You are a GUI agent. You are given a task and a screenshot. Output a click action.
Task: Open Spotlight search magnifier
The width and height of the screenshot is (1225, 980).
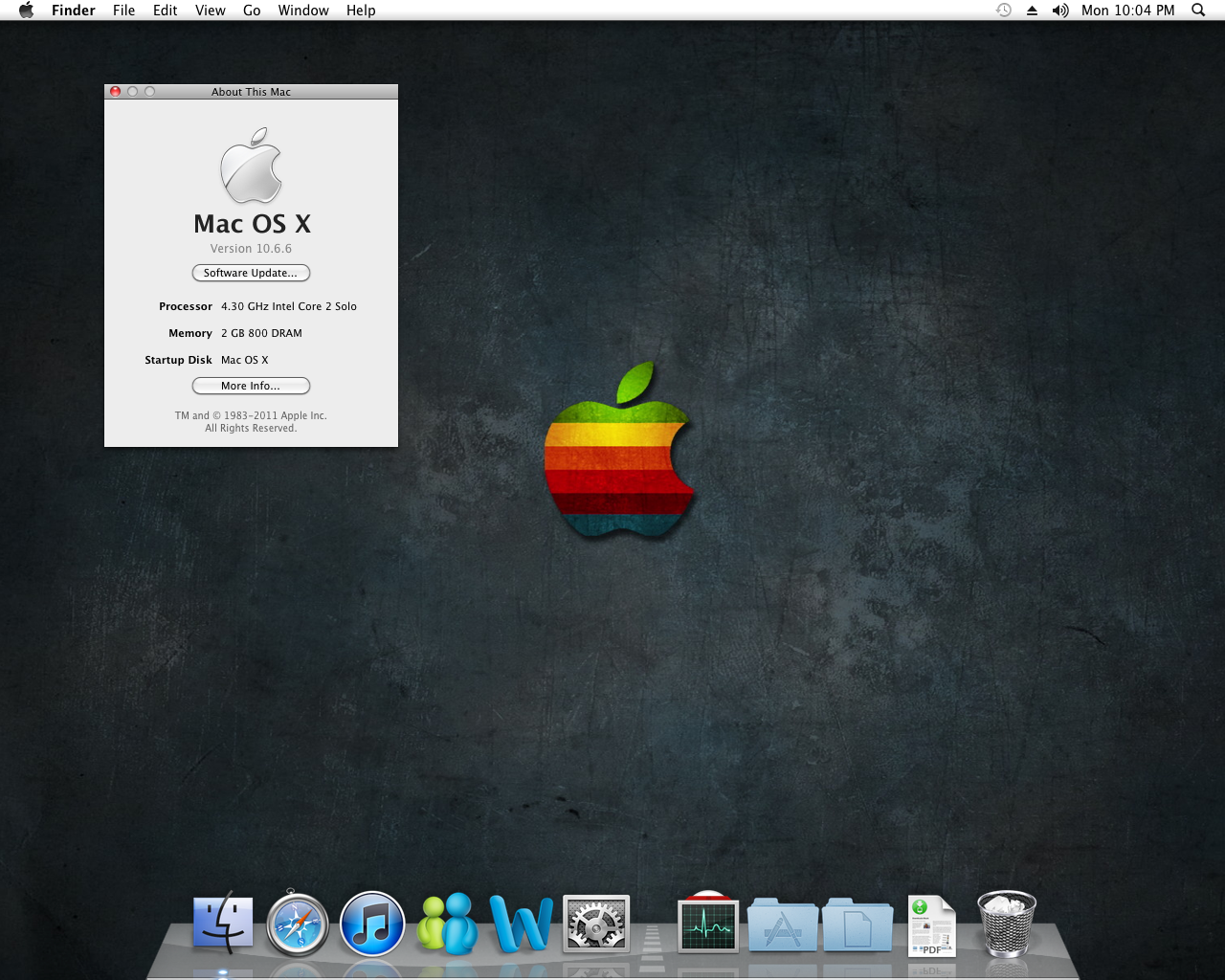1198,10
